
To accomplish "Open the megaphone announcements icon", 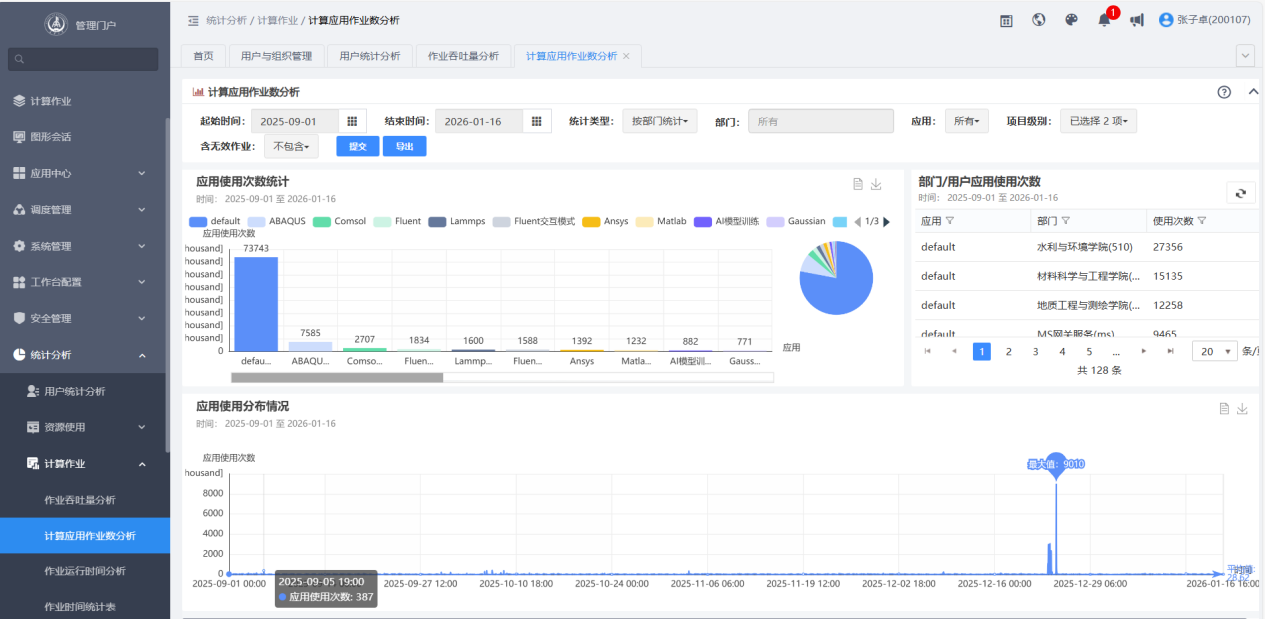I will (x=1136, y=20).
